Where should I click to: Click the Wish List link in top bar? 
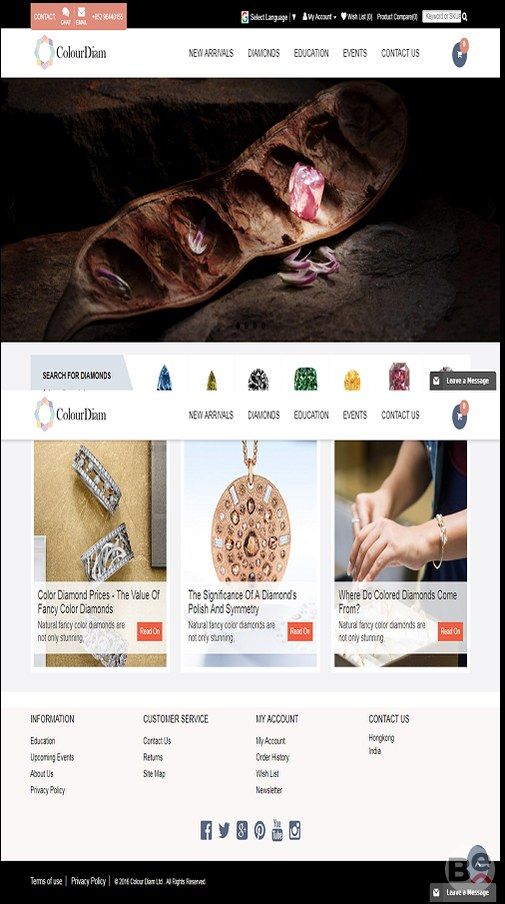point(357,17)
